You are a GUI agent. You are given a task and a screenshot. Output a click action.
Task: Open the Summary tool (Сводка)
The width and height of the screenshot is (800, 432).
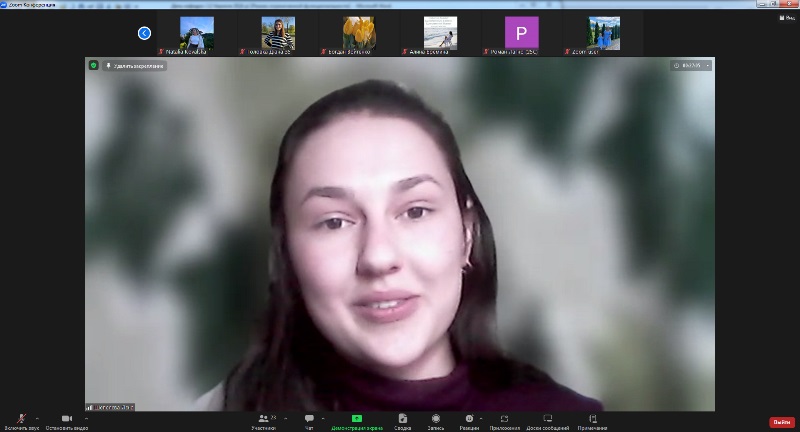coord(403,422)
